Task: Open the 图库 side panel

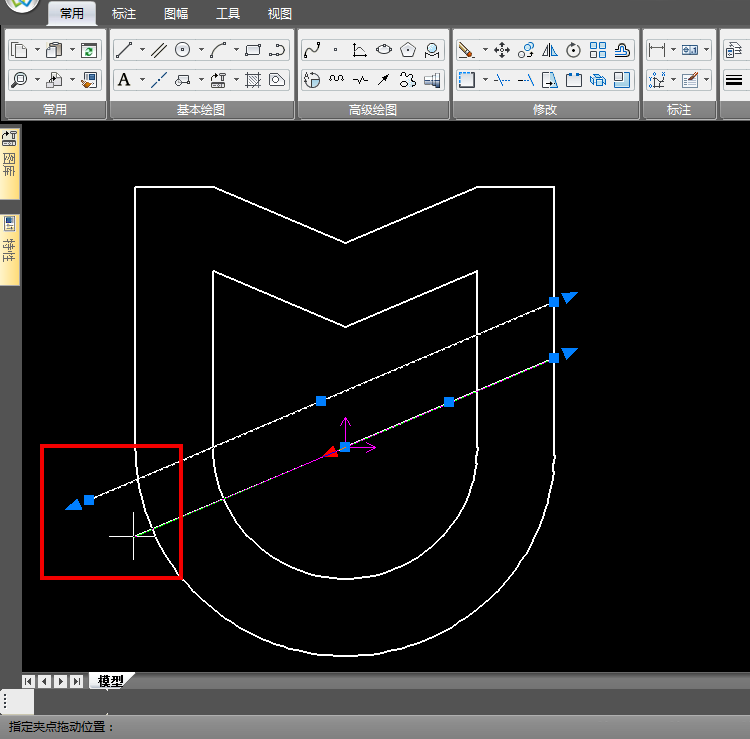Action: pos(10,160)
